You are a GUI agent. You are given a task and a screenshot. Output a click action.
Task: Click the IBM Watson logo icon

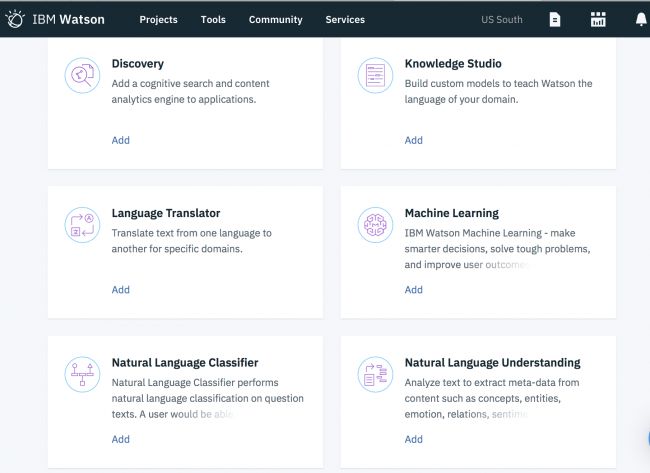coord(15,19)
